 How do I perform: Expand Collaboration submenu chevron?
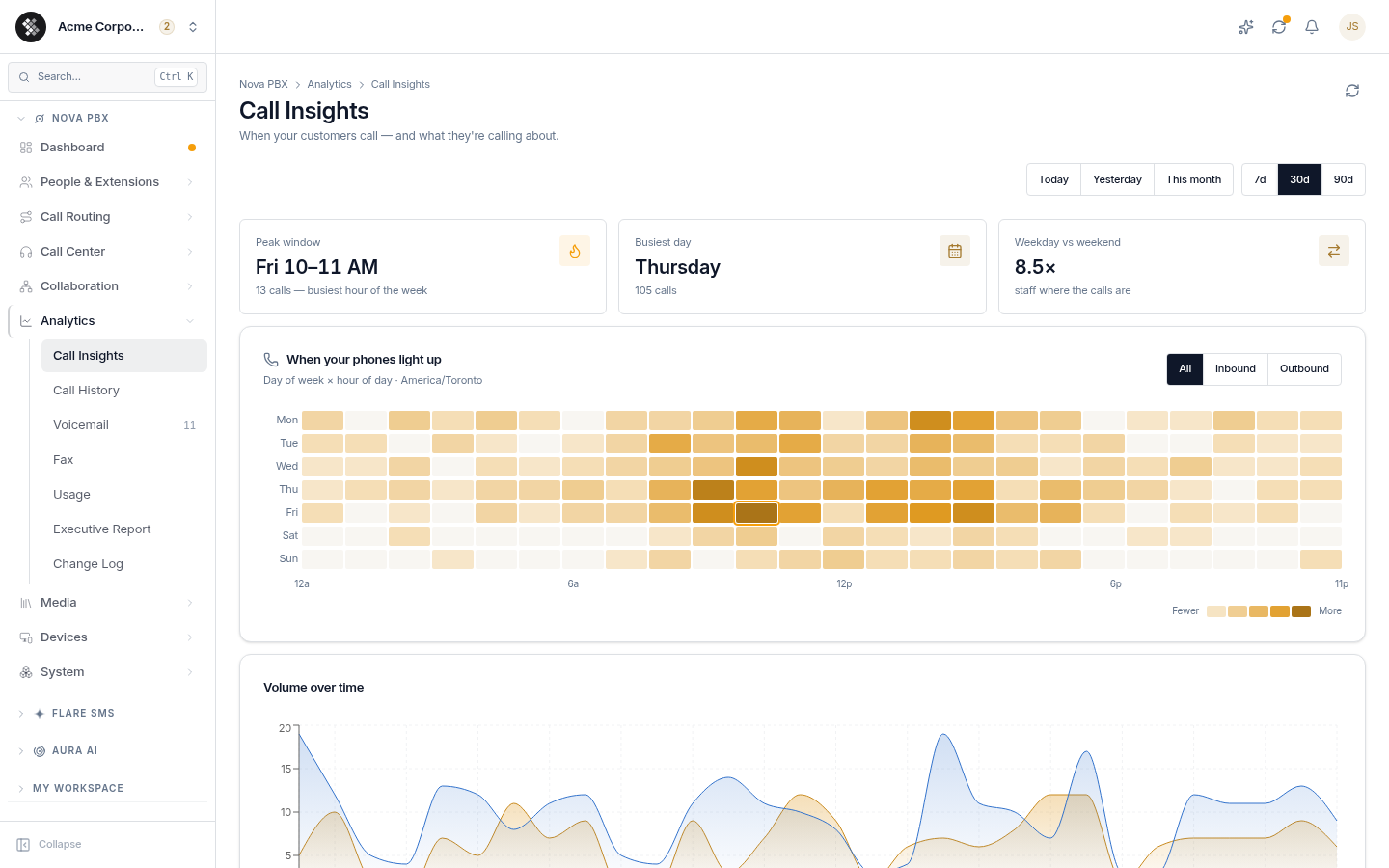(x=190, y=286)
